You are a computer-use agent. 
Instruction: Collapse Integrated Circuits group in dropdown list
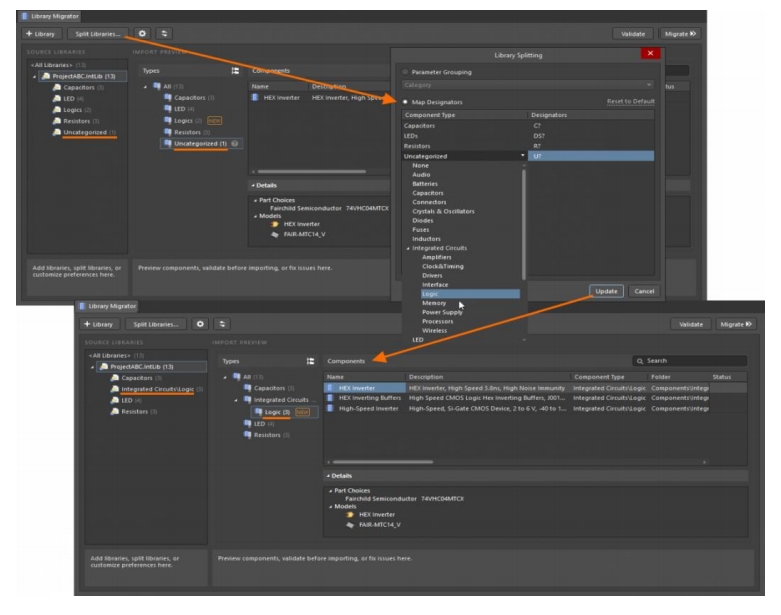coord(408,248)
